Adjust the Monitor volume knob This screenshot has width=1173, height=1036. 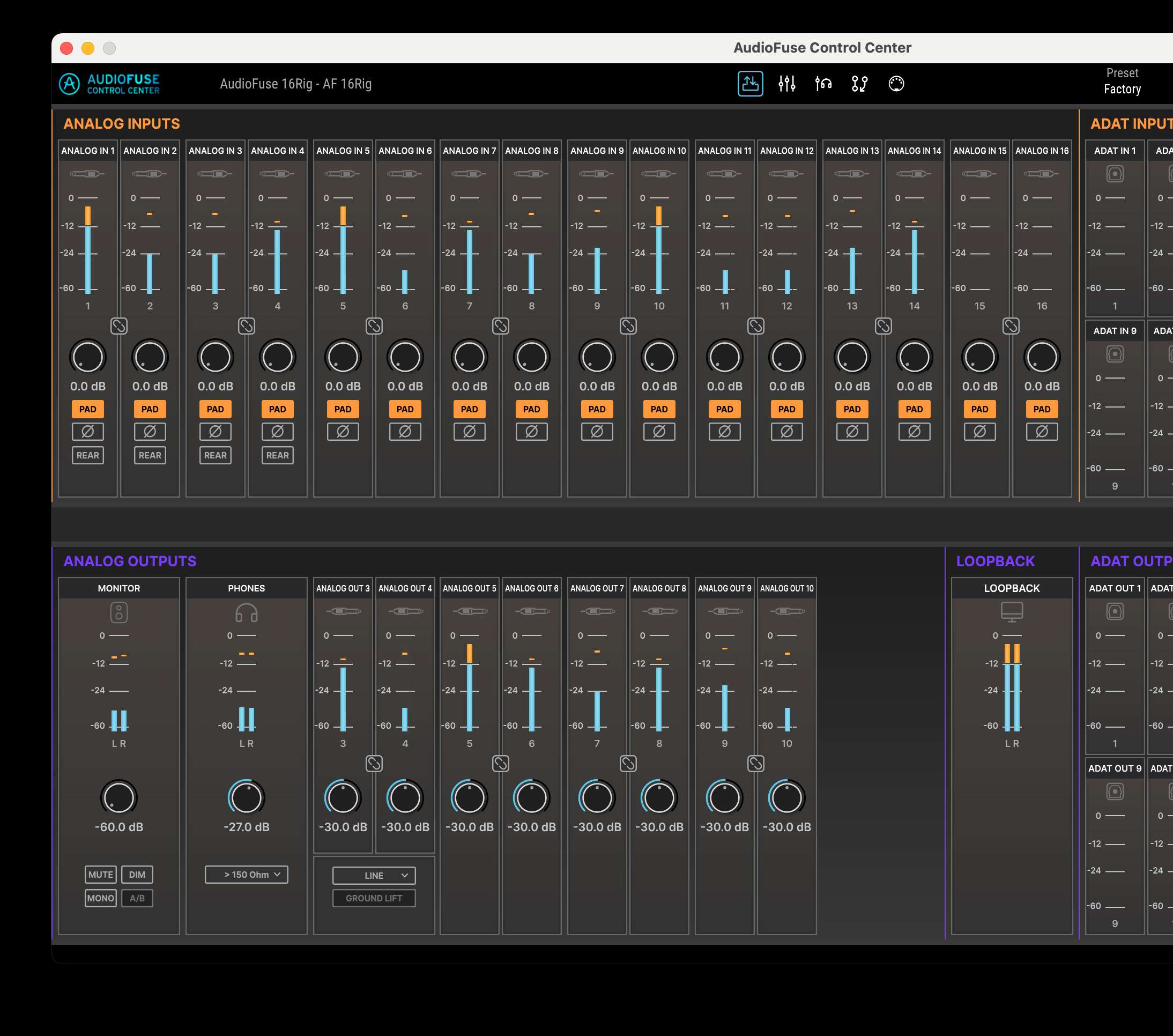[119, 797]
